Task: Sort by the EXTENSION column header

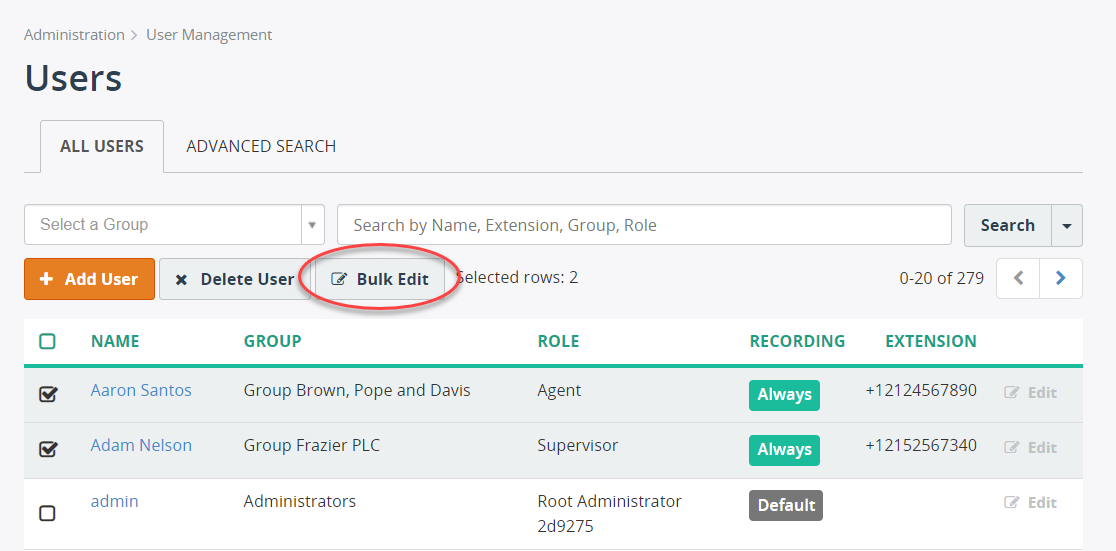Action: [931, 341]
